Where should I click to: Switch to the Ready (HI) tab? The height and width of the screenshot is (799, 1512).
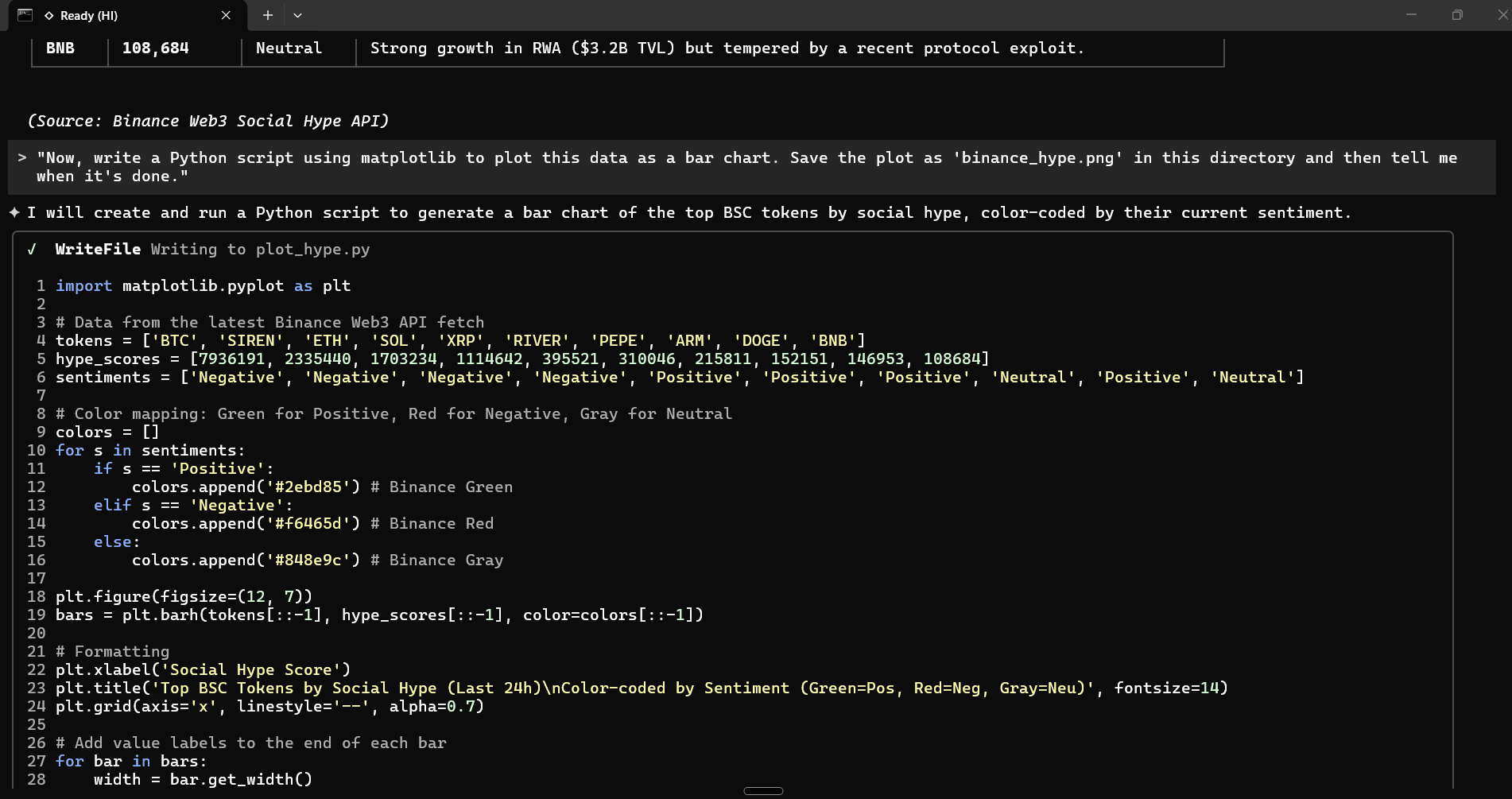(119, 16)
